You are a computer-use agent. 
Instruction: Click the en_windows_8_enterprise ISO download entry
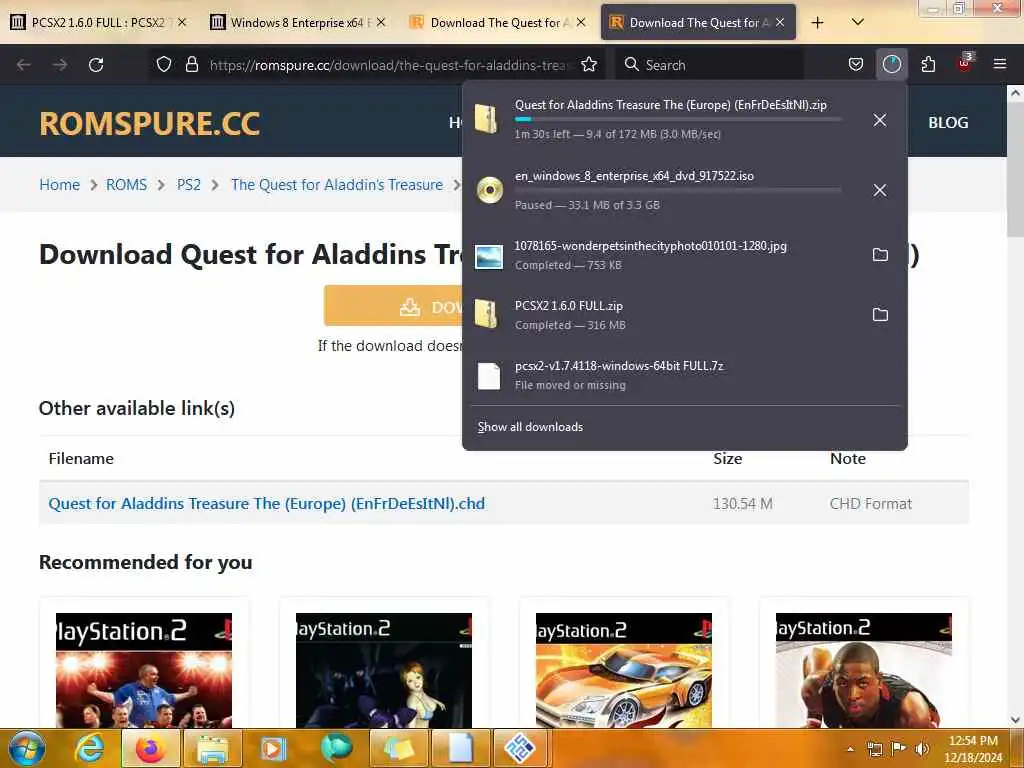[664, 190]
